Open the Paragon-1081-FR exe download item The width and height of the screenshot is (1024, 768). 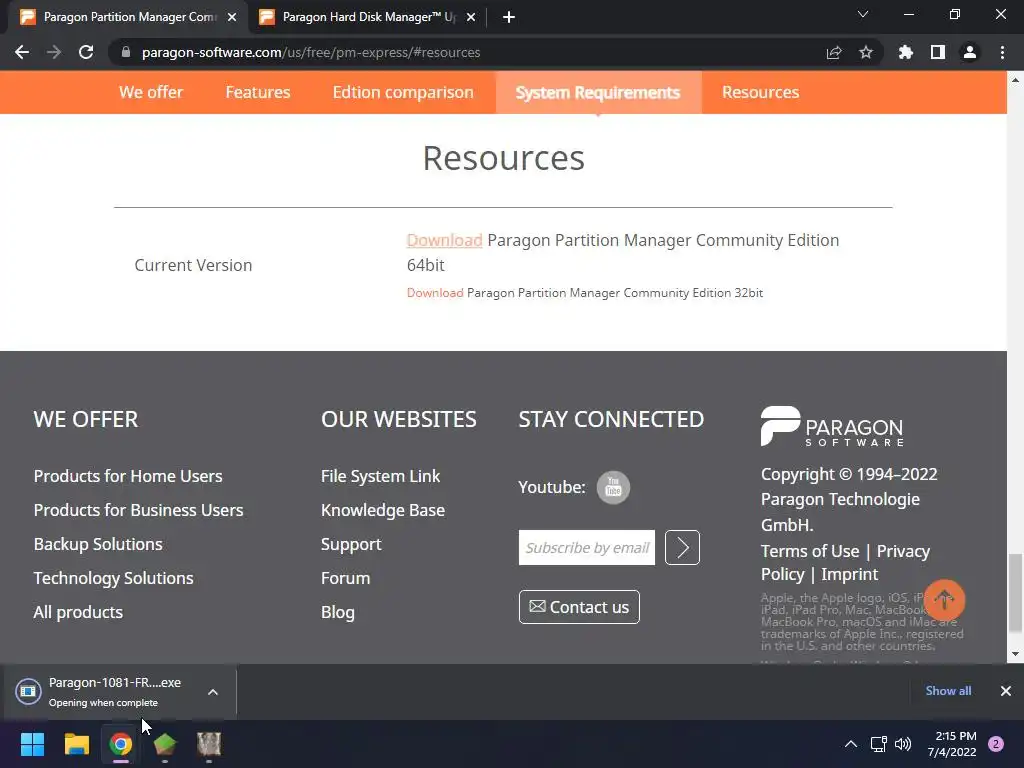tap(104, 692)
